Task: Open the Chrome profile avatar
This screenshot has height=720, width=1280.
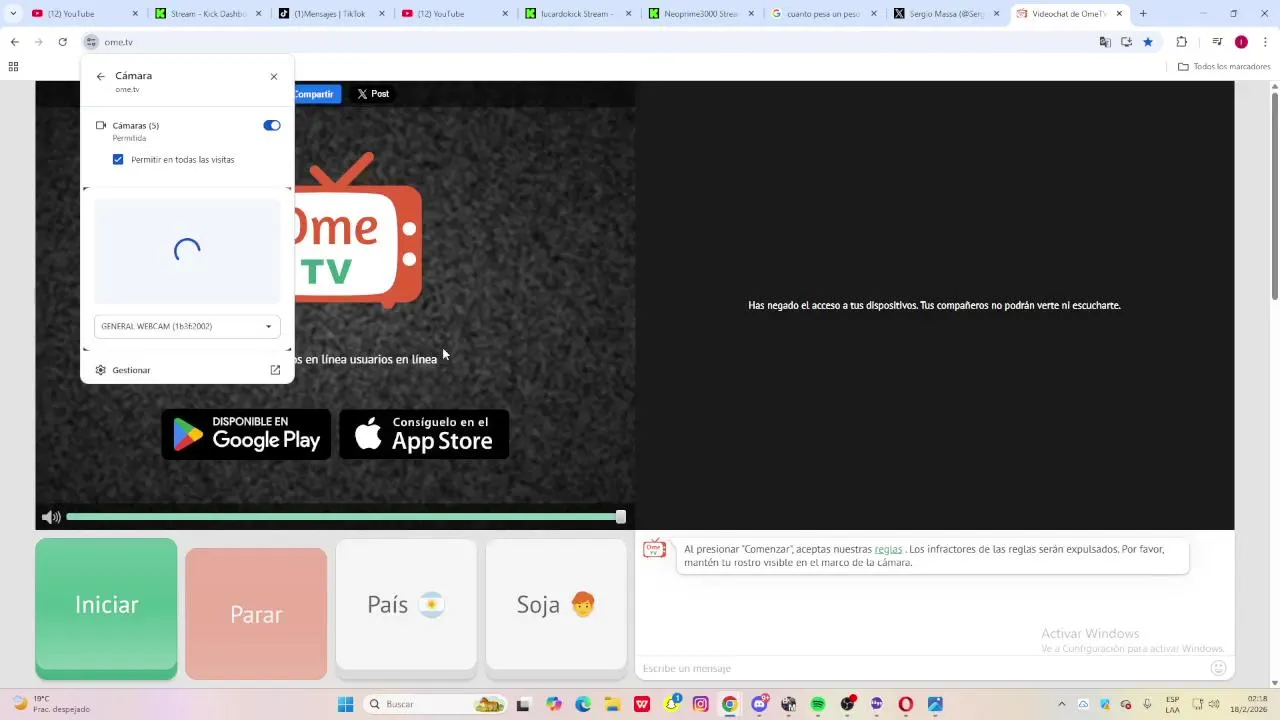Action: tap(1241, 42)
